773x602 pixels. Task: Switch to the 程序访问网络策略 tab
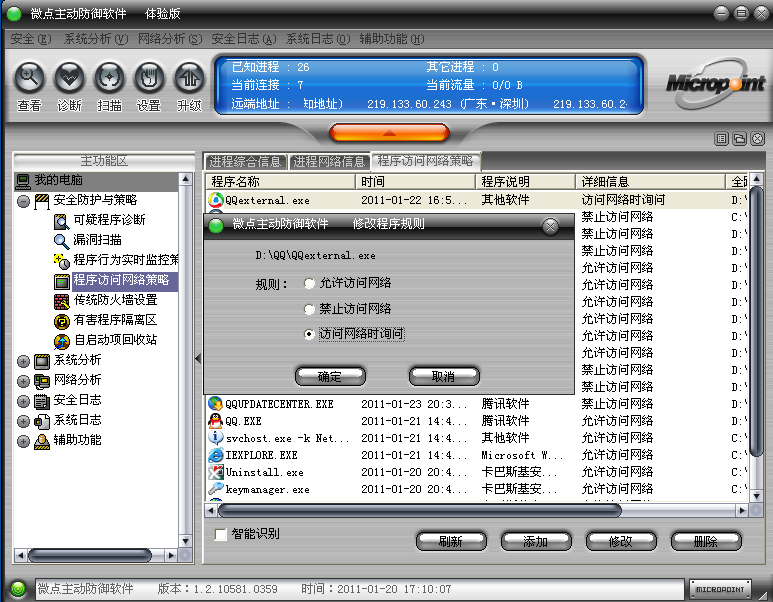[x=425, y=161]
